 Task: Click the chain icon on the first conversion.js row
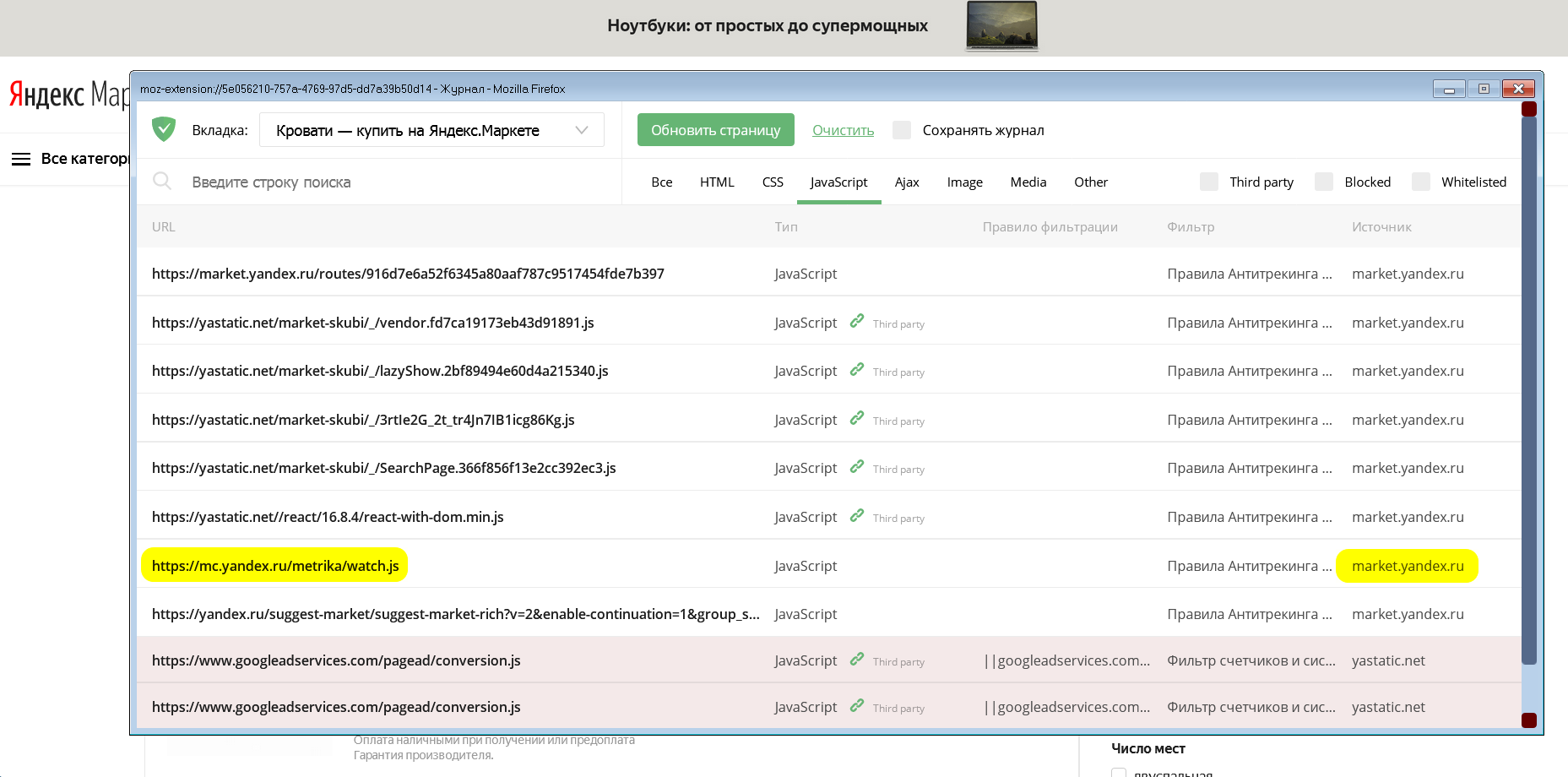(x=856, y=659)
